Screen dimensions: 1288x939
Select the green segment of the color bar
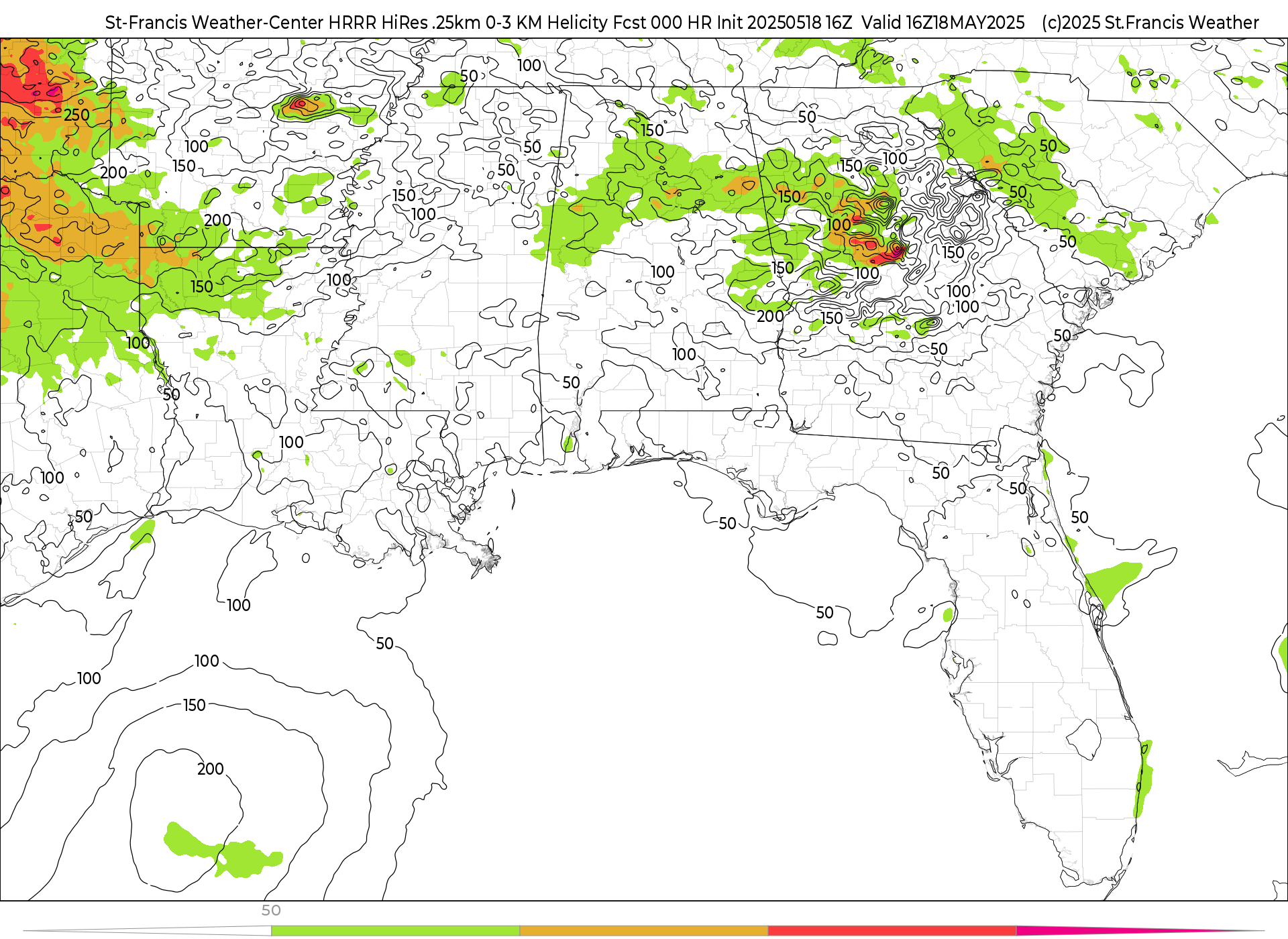click(395, 931)
